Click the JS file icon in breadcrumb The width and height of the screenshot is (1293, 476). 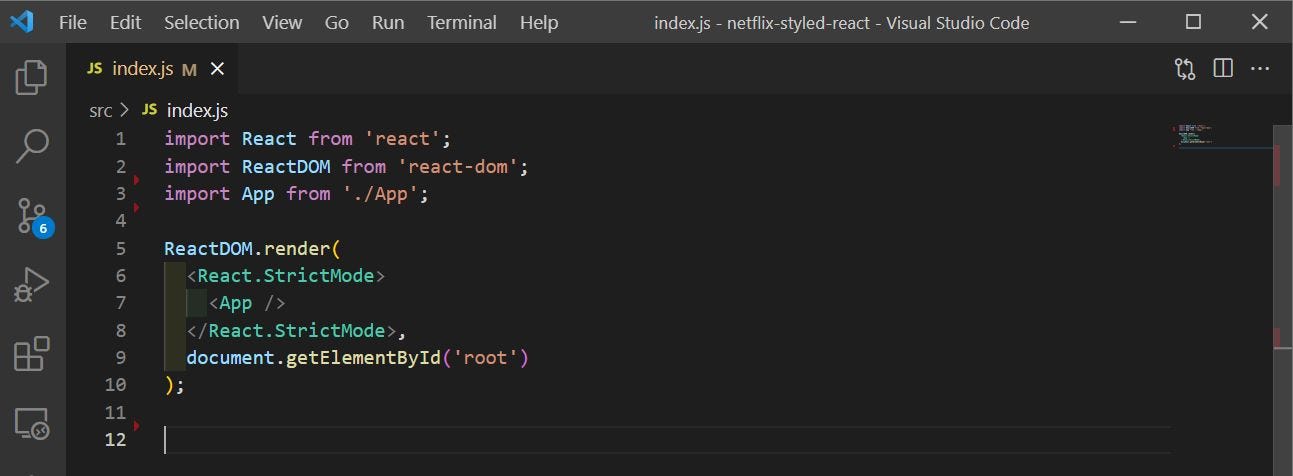150,110
